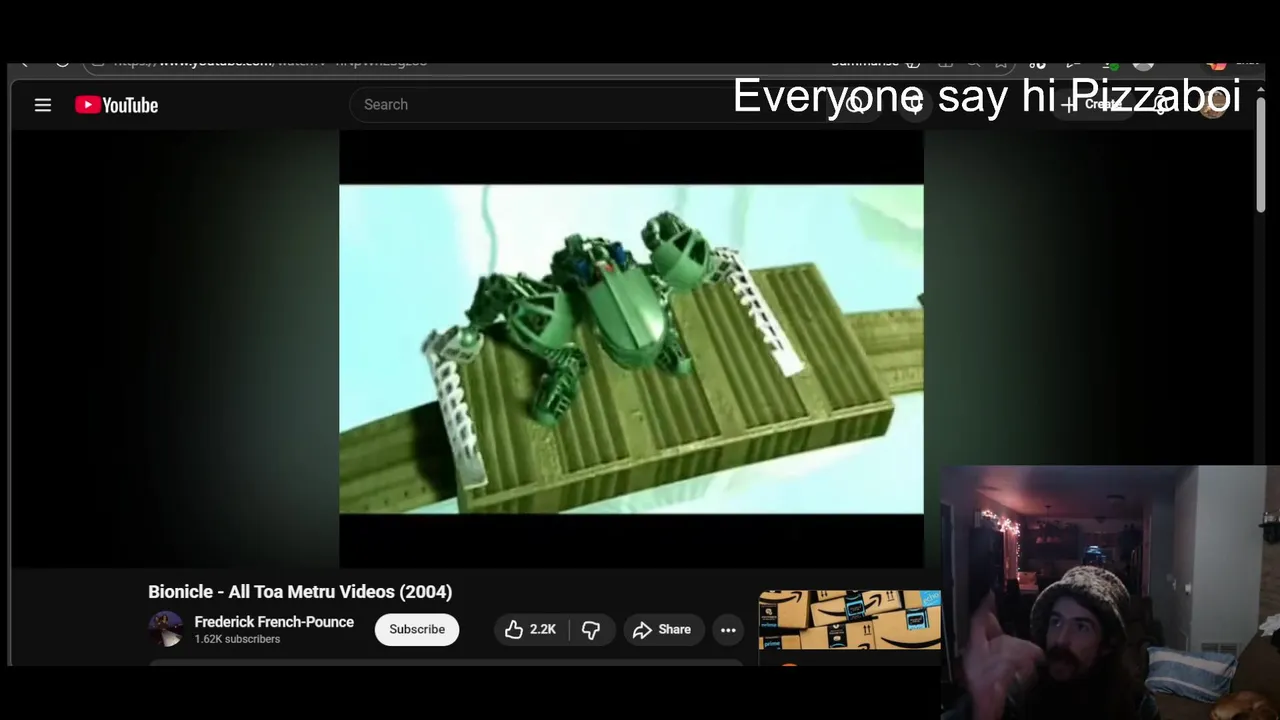
Task: Open the Amazon boxes ad thumbnail
Action: (x=850, y=621)
